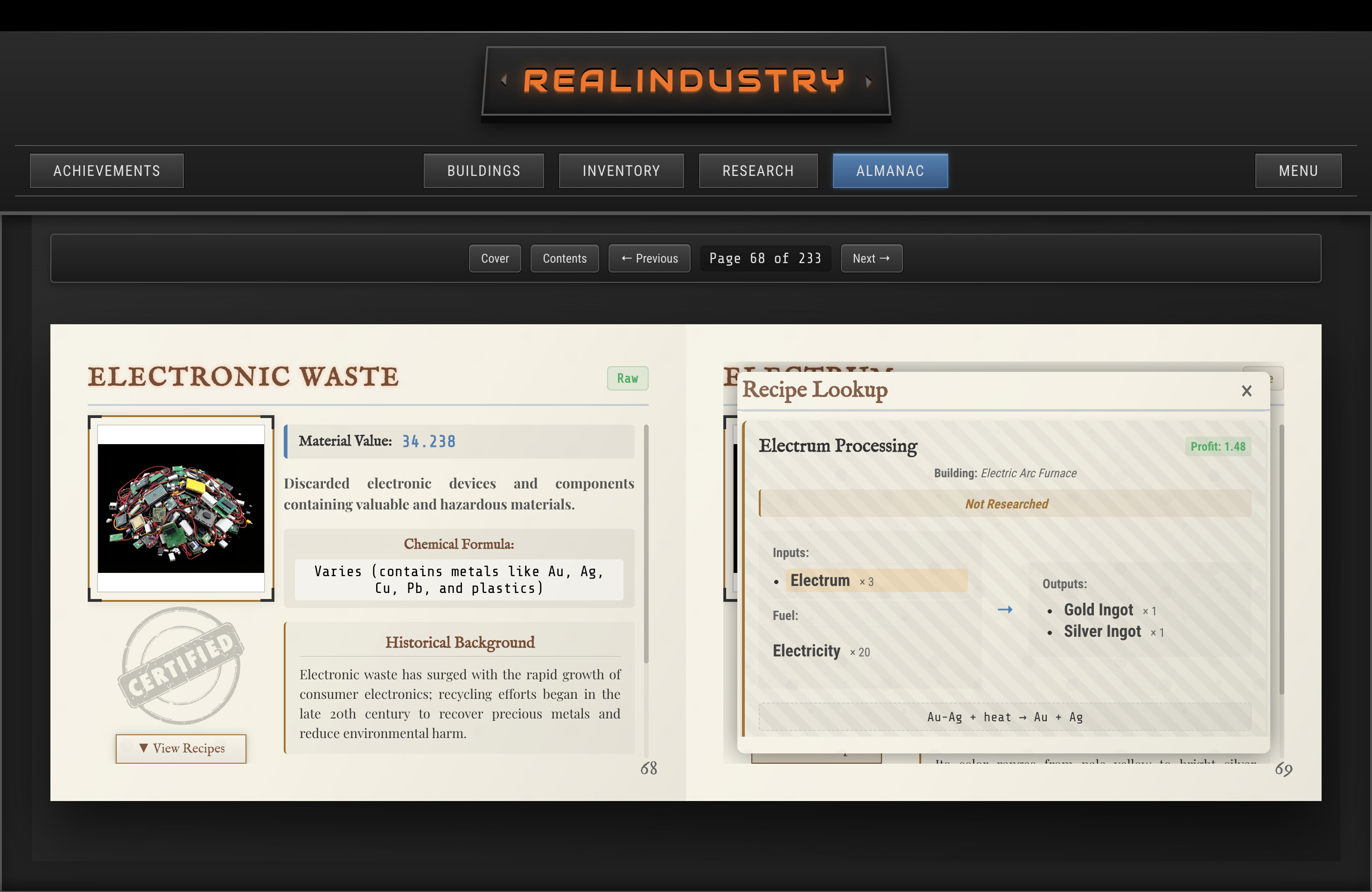The image size is (1372, 892).
Task: Click the Profit: 1.48 badge
Action: coord(1218,446)
